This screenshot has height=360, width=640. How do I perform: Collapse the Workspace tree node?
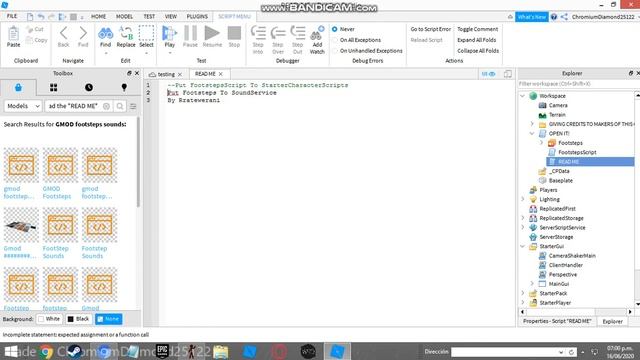point(523,96)
